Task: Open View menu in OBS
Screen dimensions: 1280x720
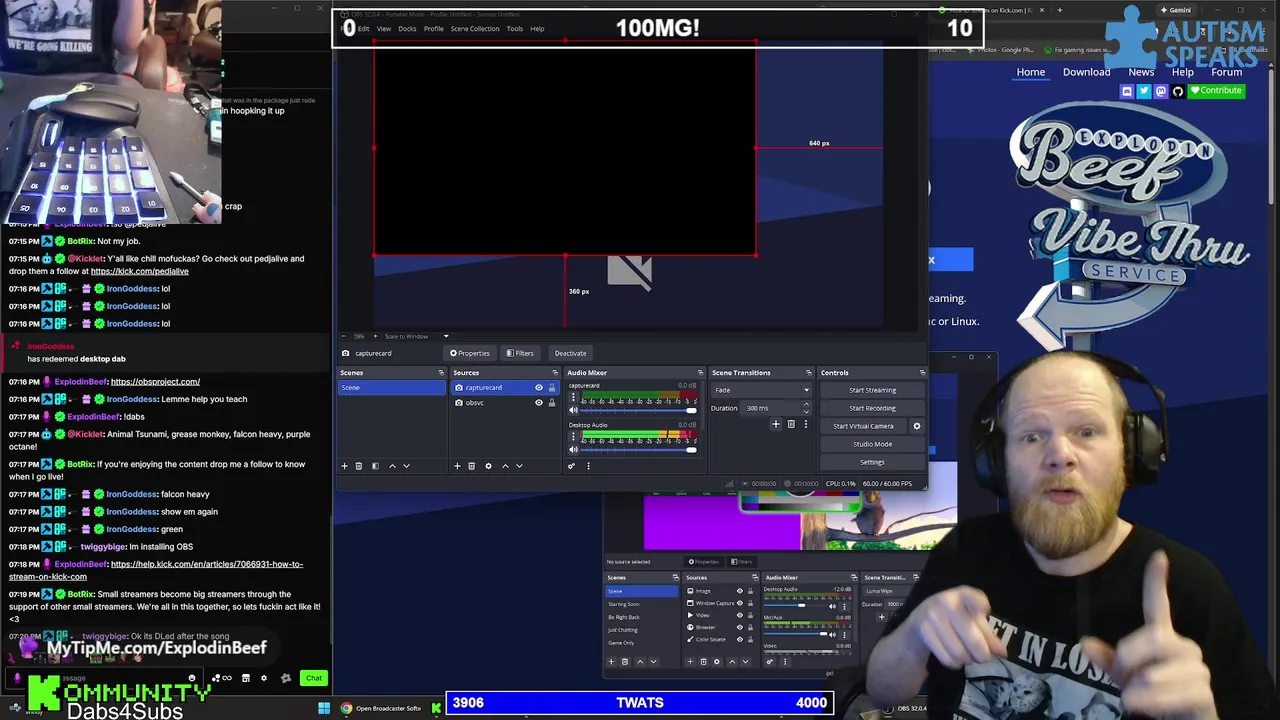Action: coord(384,29)
